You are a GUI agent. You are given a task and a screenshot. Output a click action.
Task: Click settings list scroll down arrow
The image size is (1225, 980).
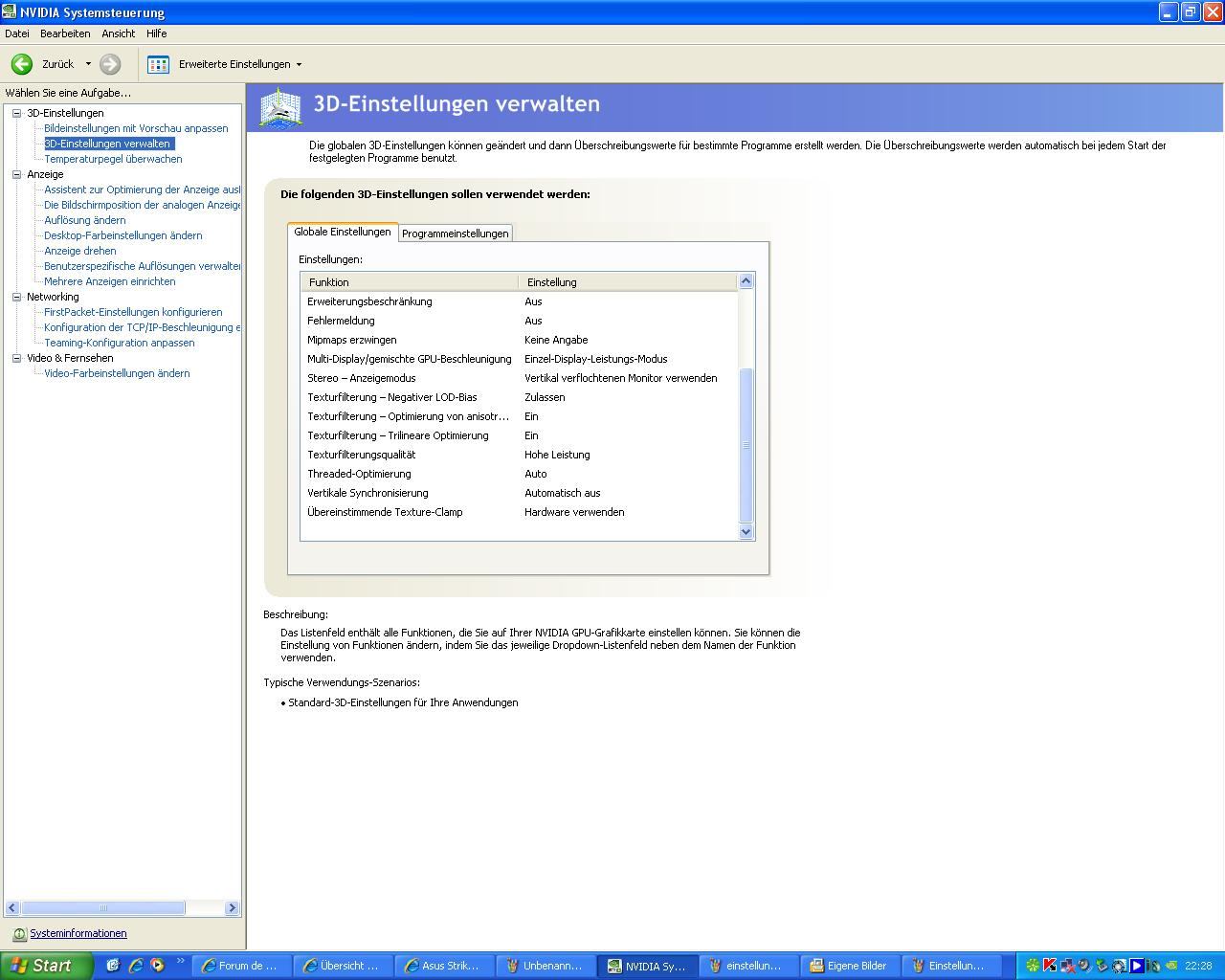(746, 532)
